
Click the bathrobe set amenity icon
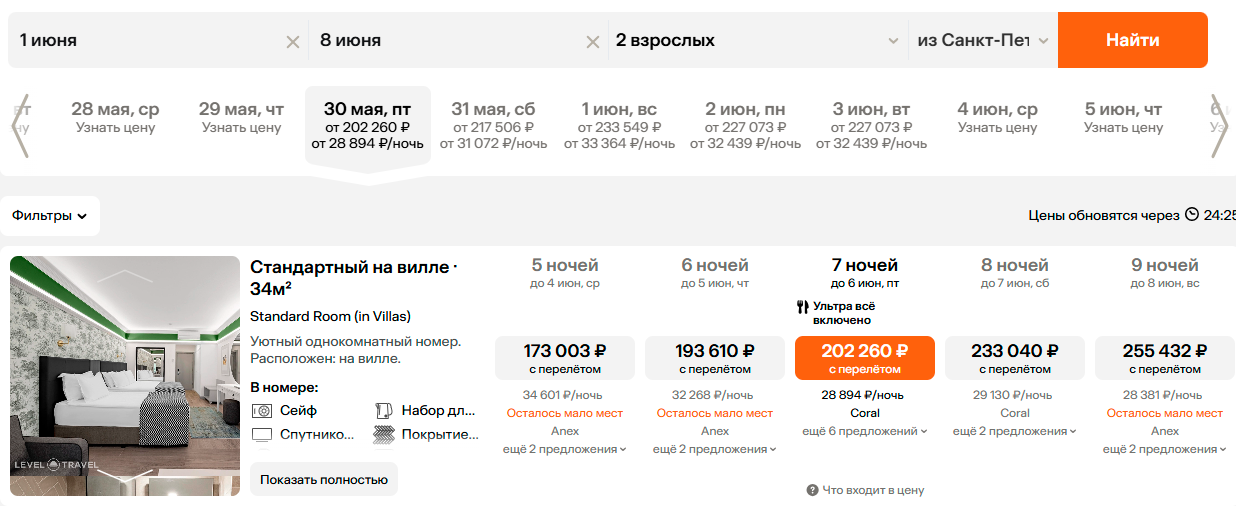coord(384,410)
